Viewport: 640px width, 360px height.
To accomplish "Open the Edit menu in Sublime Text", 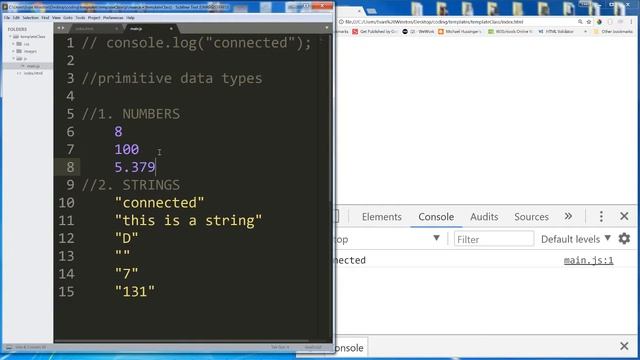I will (16, 18).
